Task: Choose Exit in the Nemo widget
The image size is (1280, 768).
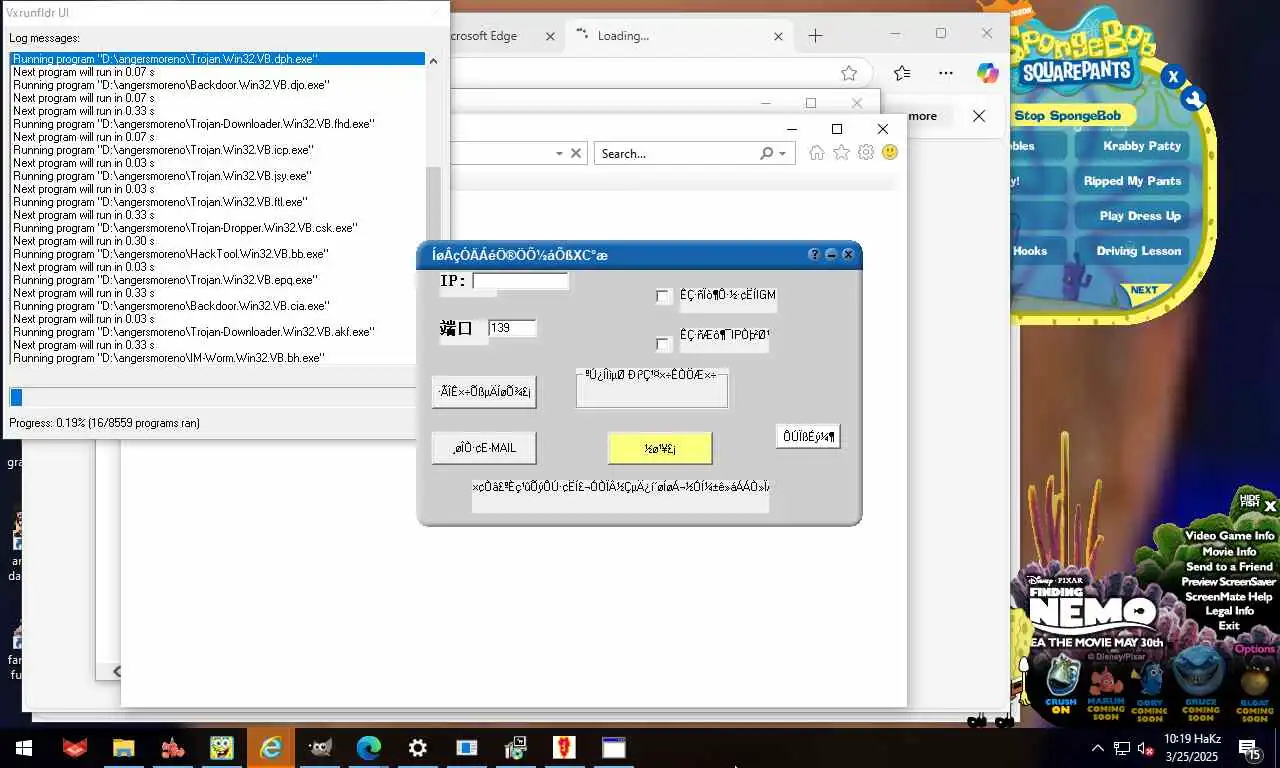Action: [x=1229, y=626]
